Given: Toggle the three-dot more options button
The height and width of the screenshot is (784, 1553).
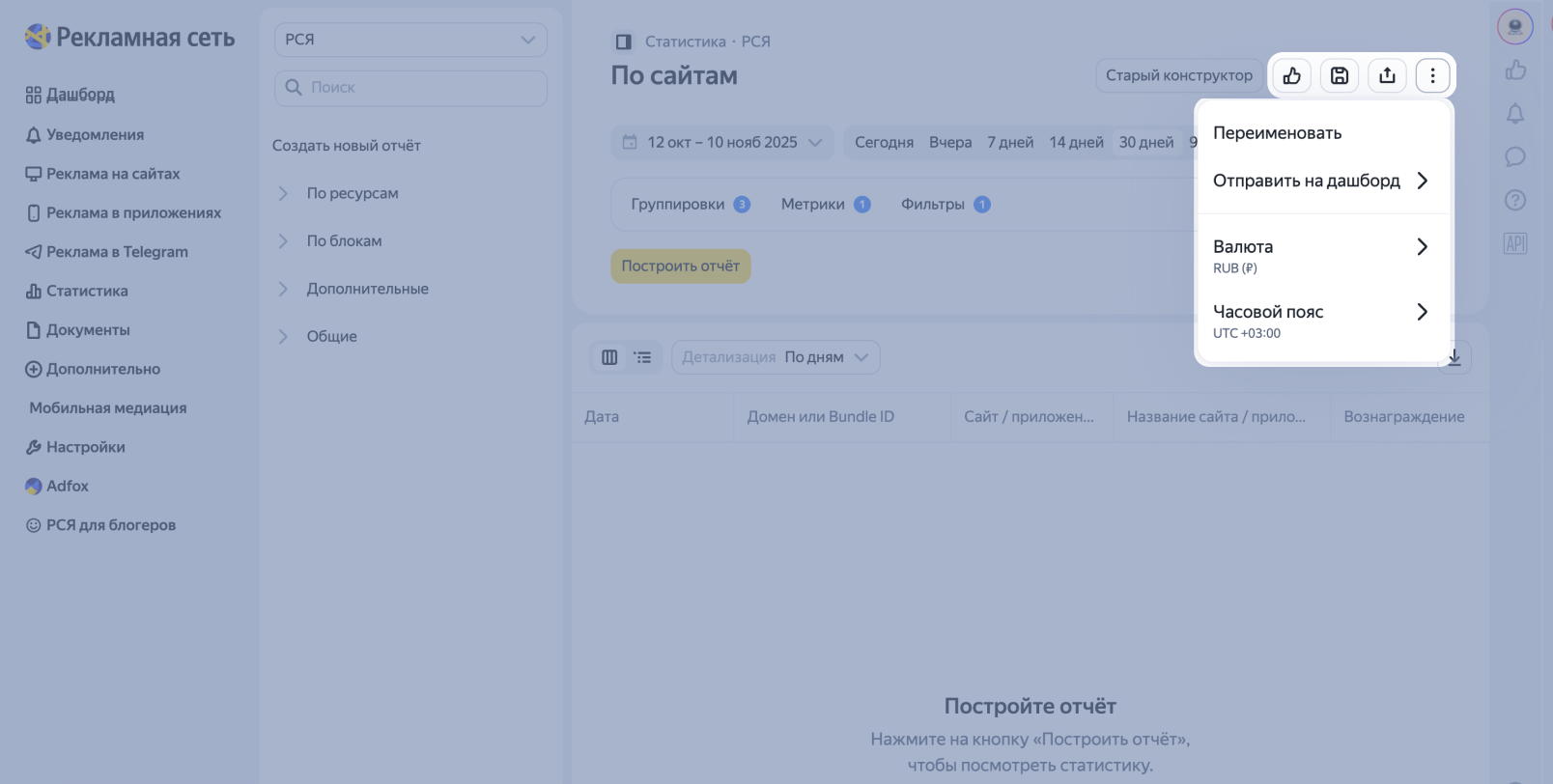Looking at the screenshot, I should click(x=1432, y=75).
